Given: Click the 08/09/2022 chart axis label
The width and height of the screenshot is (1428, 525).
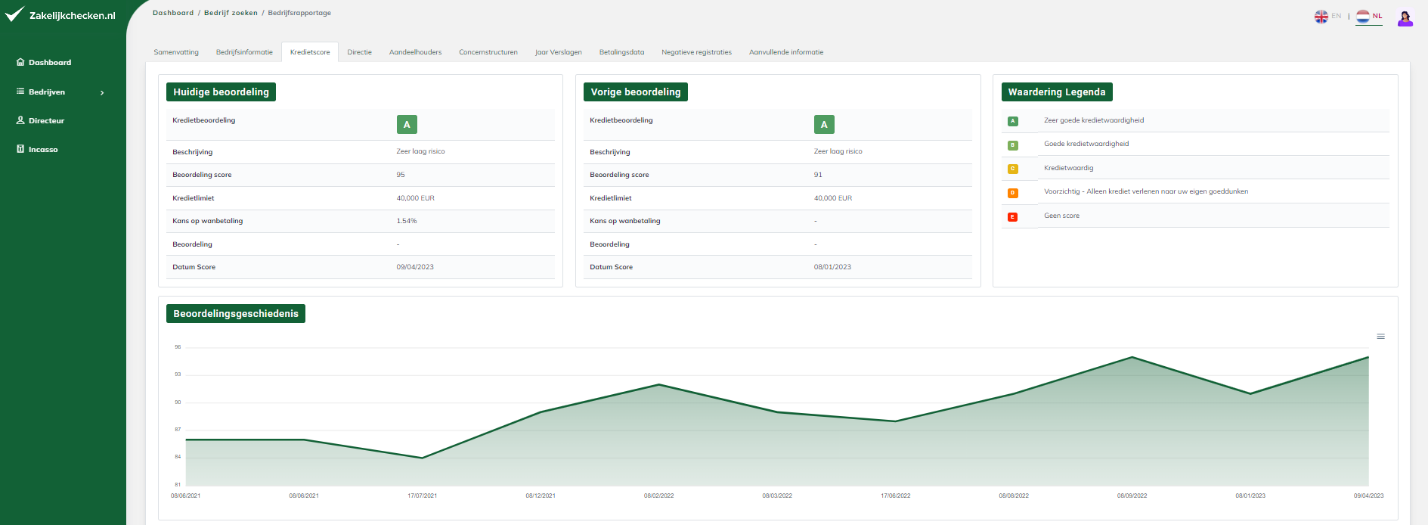Looking at the screenshot, I should 1132,495.
